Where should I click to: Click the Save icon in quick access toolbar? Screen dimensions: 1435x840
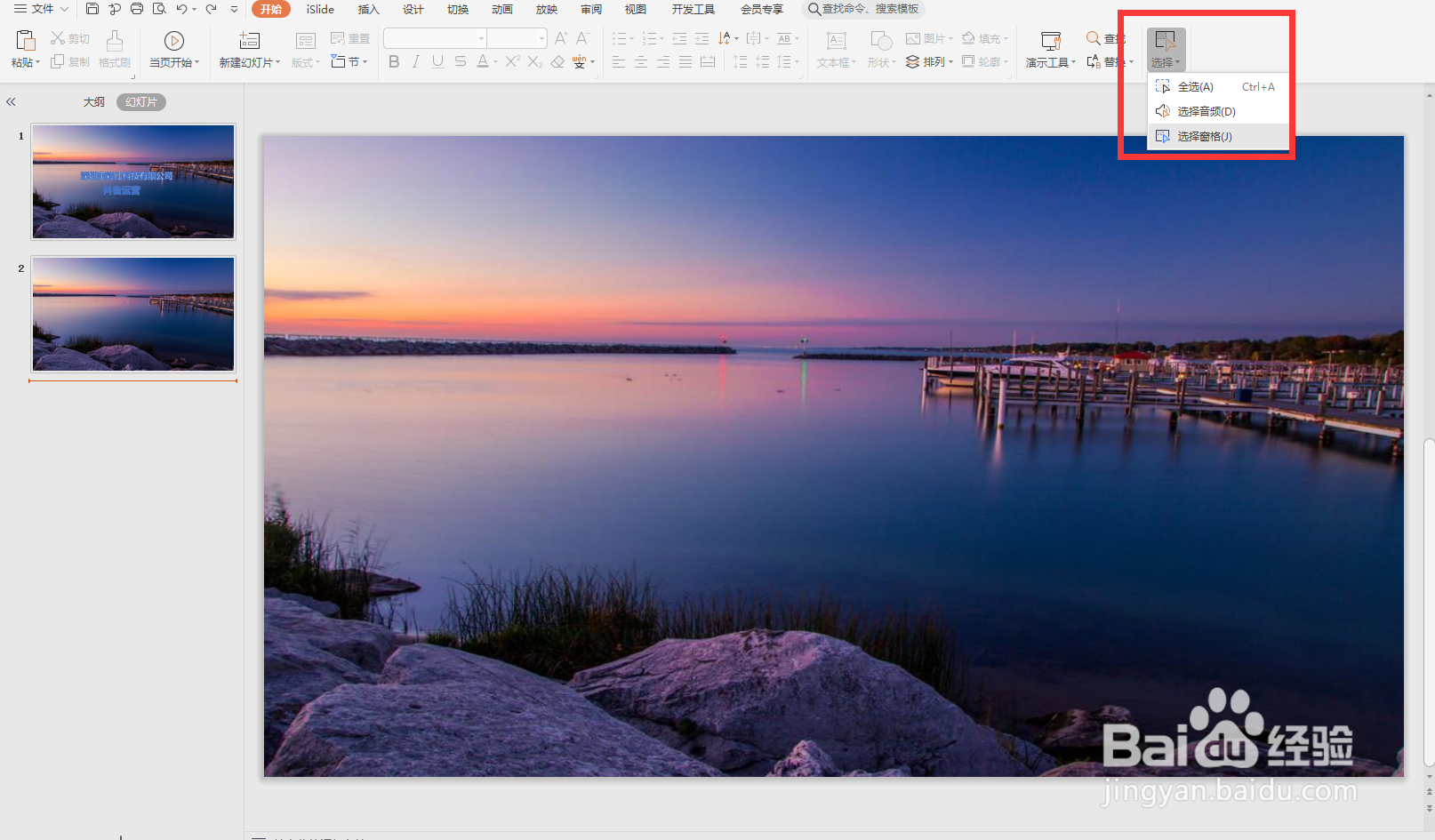click(x=92, y=9)
